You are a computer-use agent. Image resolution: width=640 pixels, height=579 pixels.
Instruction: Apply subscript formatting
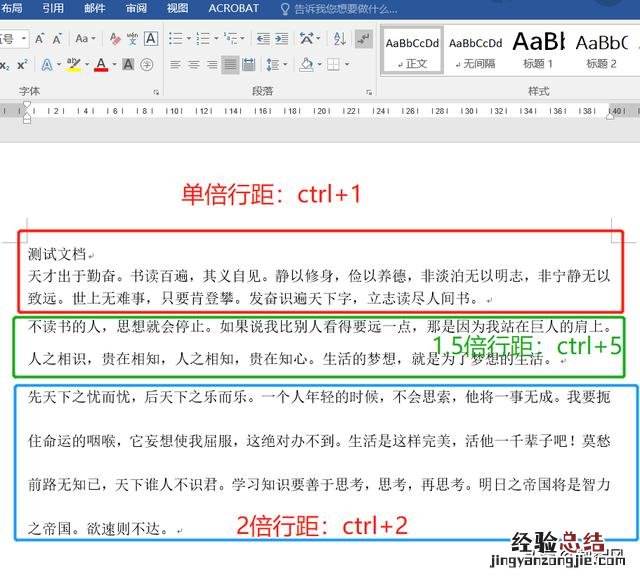tap(5, 64)
